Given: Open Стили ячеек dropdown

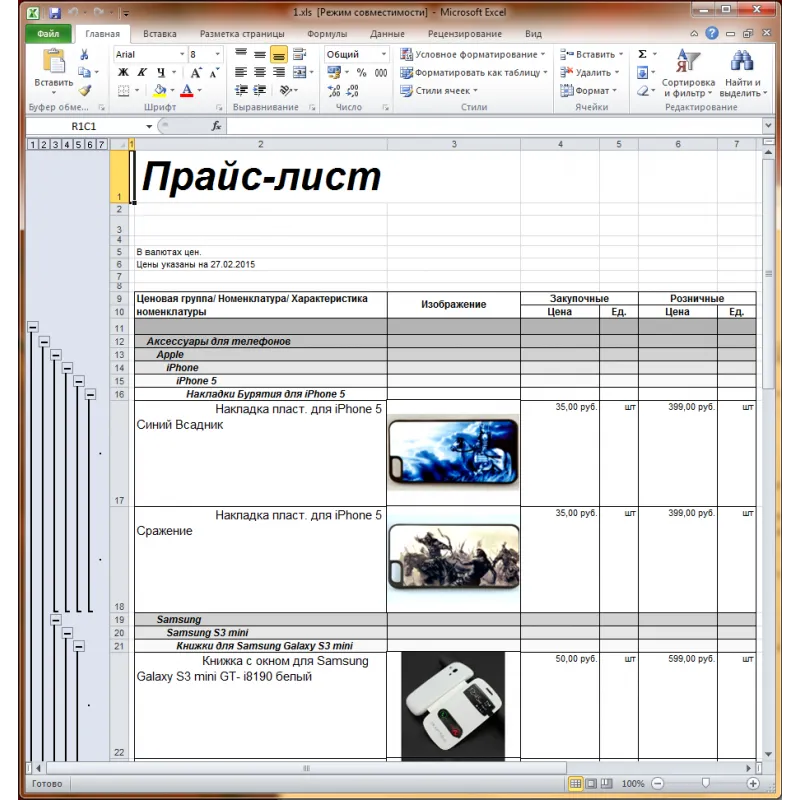Looking at the screenshot, I should pos(439,91).
